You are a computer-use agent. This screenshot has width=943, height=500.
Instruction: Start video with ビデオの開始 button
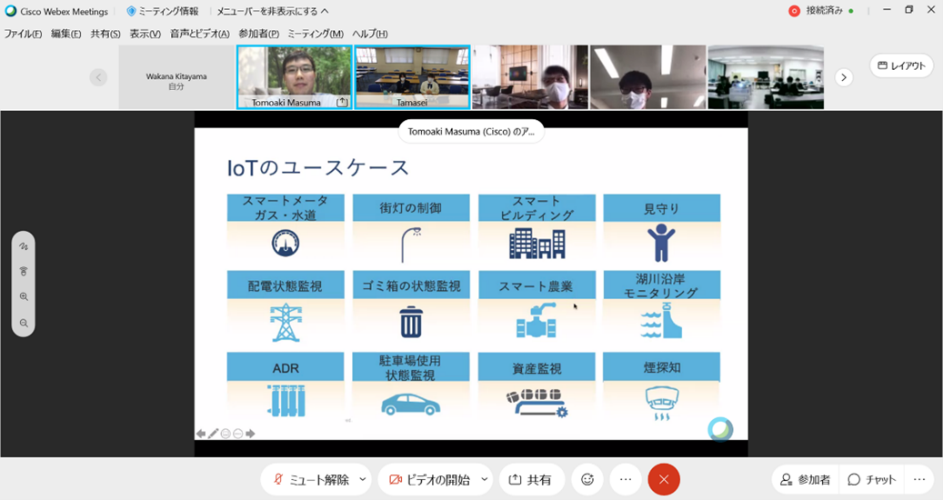tap(427, 480)
